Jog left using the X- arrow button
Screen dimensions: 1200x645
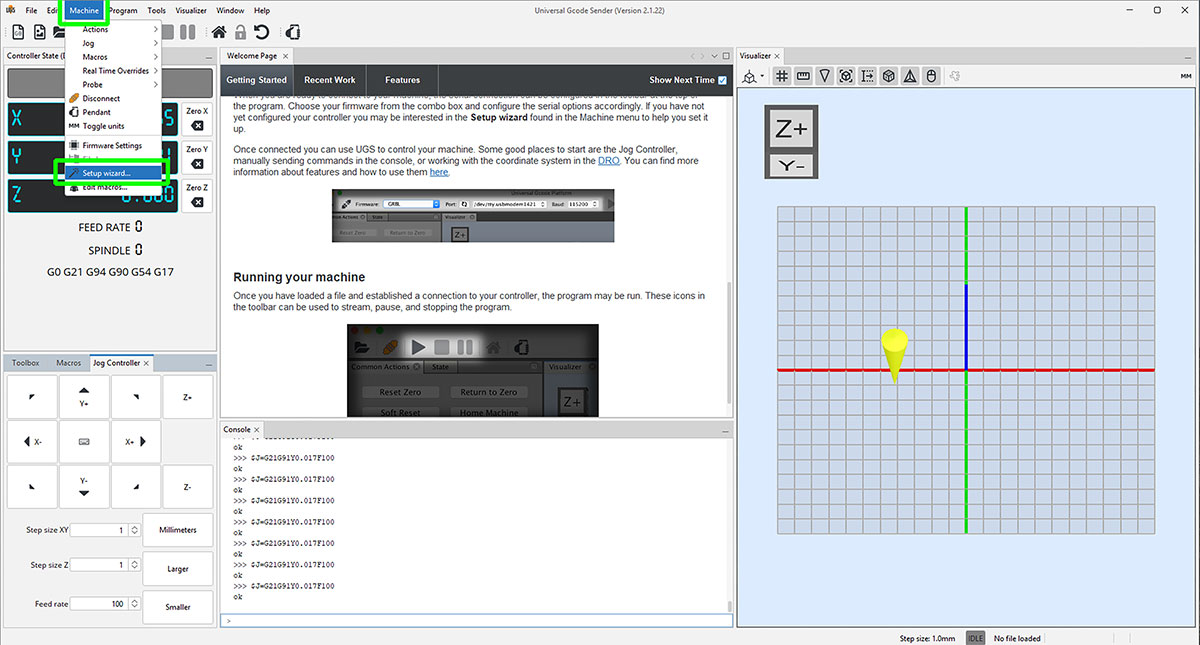pos(32,441)
